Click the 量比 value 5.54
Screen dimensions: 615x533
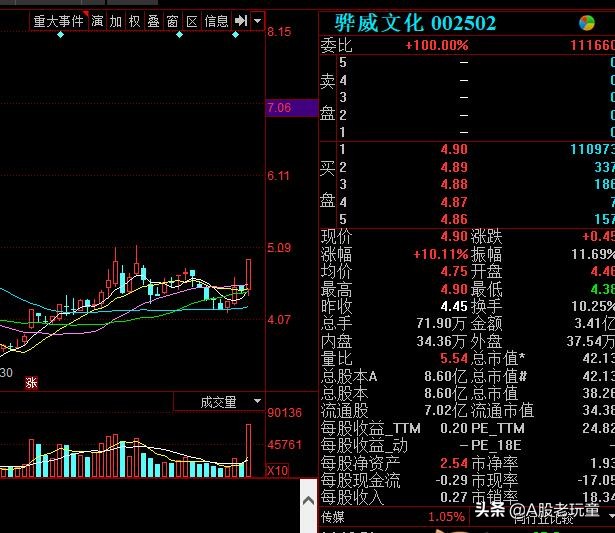point(454,358)
